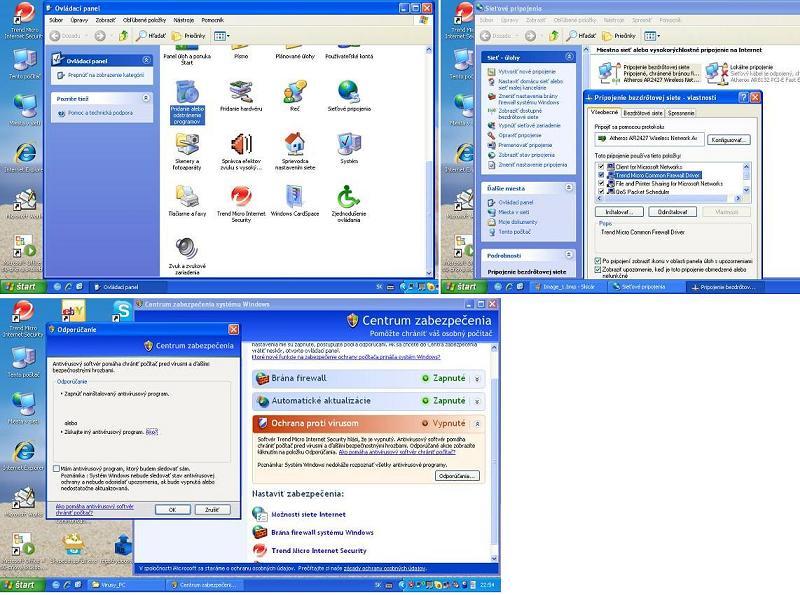800x595 pixels.
Task: Click Vytvoriť nové pripojenie task link
Action: 527,72
